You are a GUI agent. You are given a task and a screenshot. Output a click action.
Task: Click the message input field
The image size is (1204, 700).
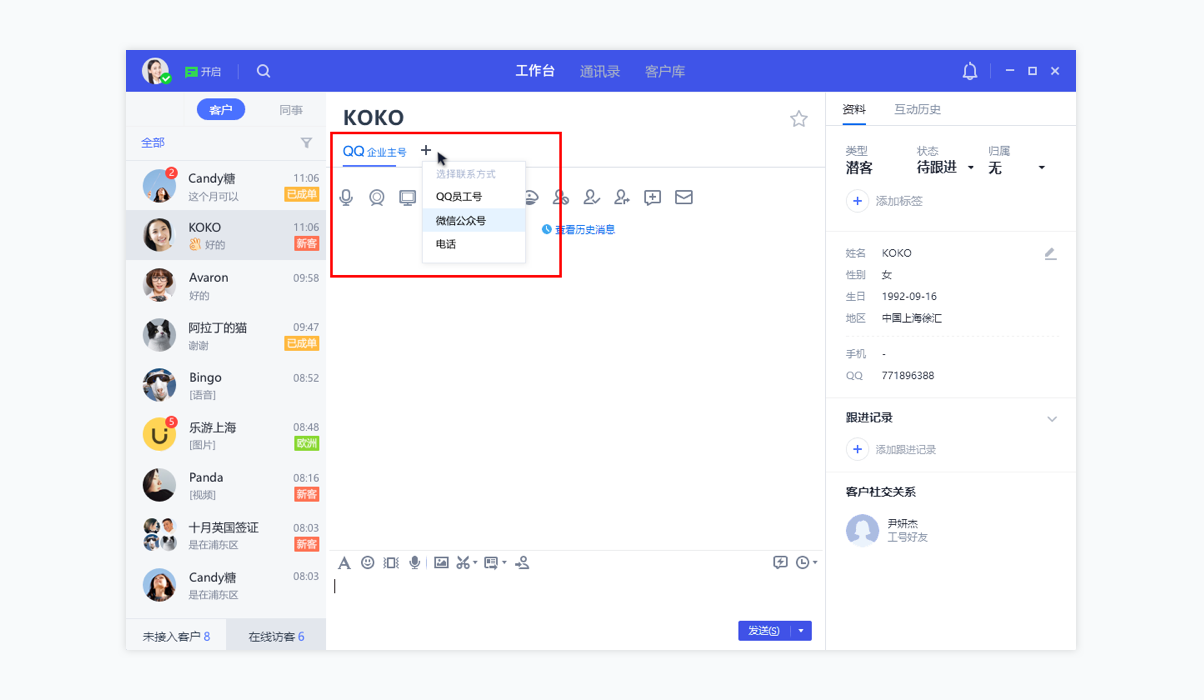pyautogui.click(x=575, y=597)
